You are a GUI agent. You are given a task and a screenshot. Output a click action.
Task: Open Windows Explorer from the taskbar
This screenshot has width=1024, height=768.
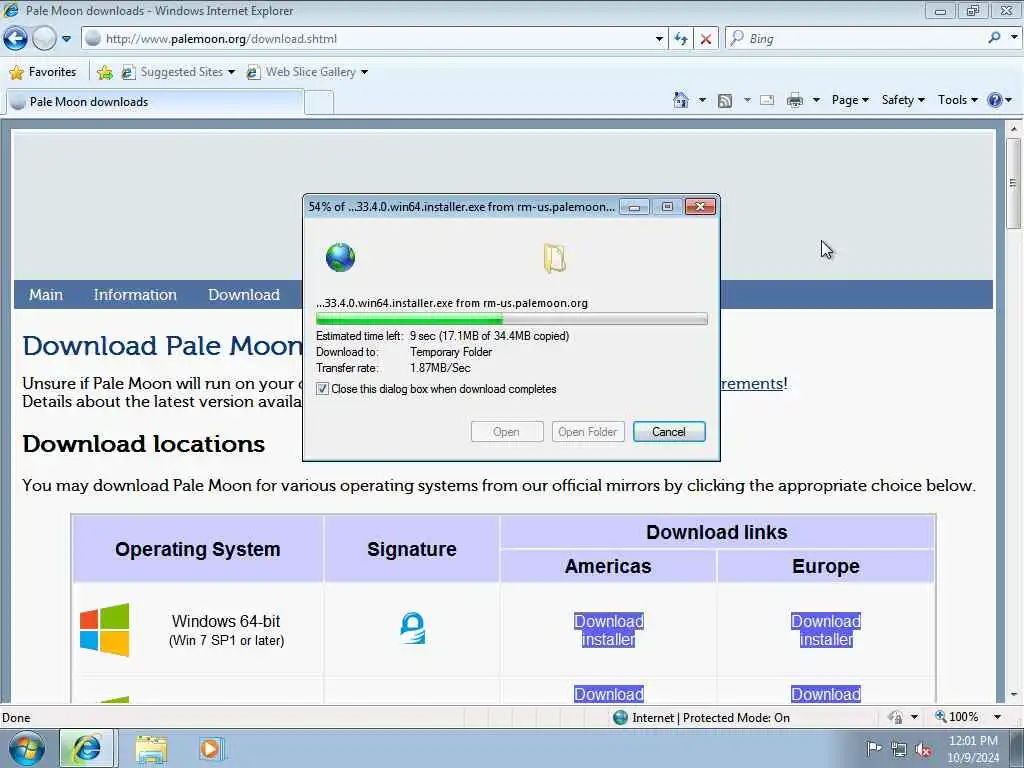click(152, 749)
